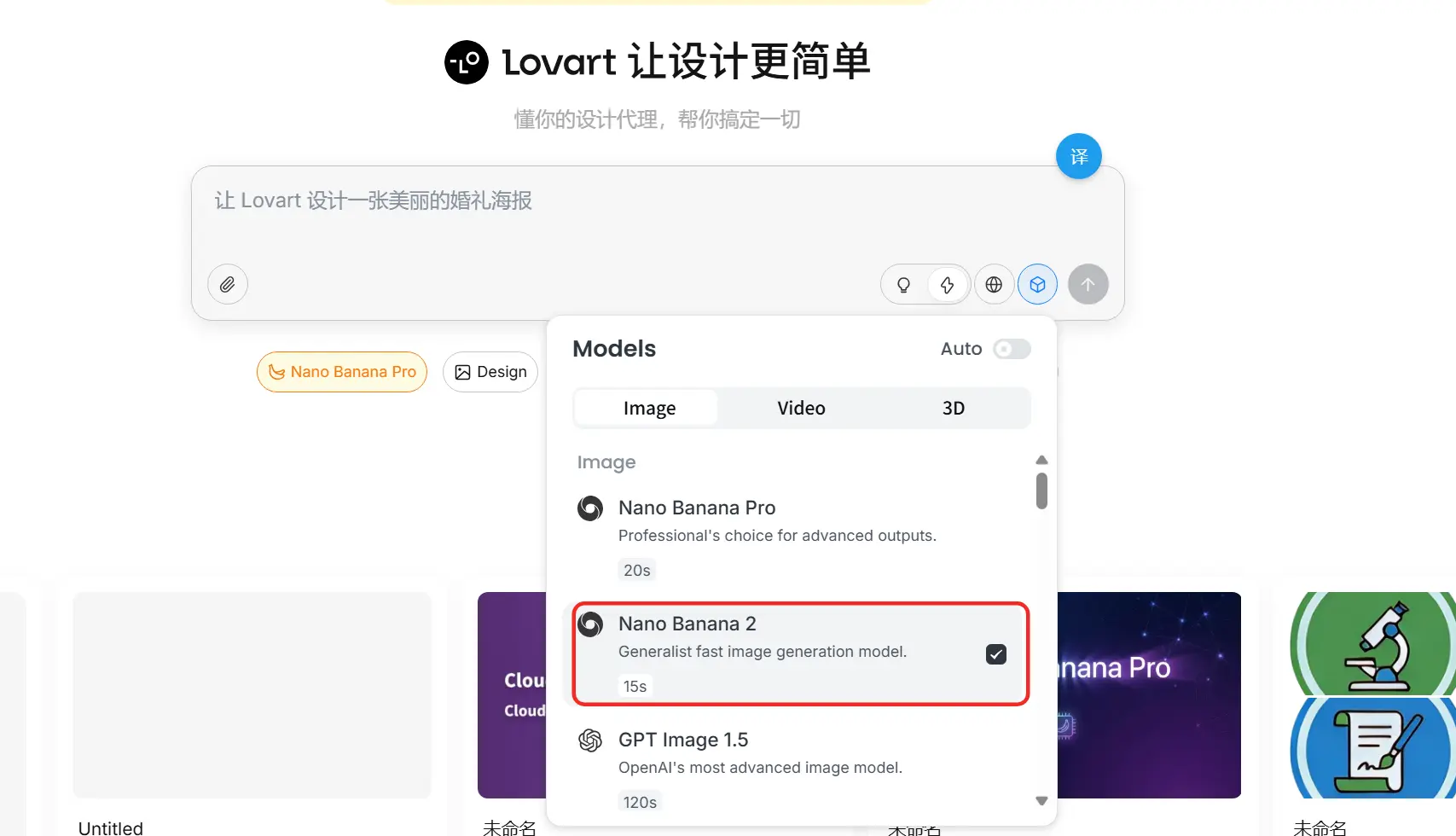This screenshot has width=1456, height=836.
Task: Click the up arrow in model list
Action: [x=1041, y=459]
